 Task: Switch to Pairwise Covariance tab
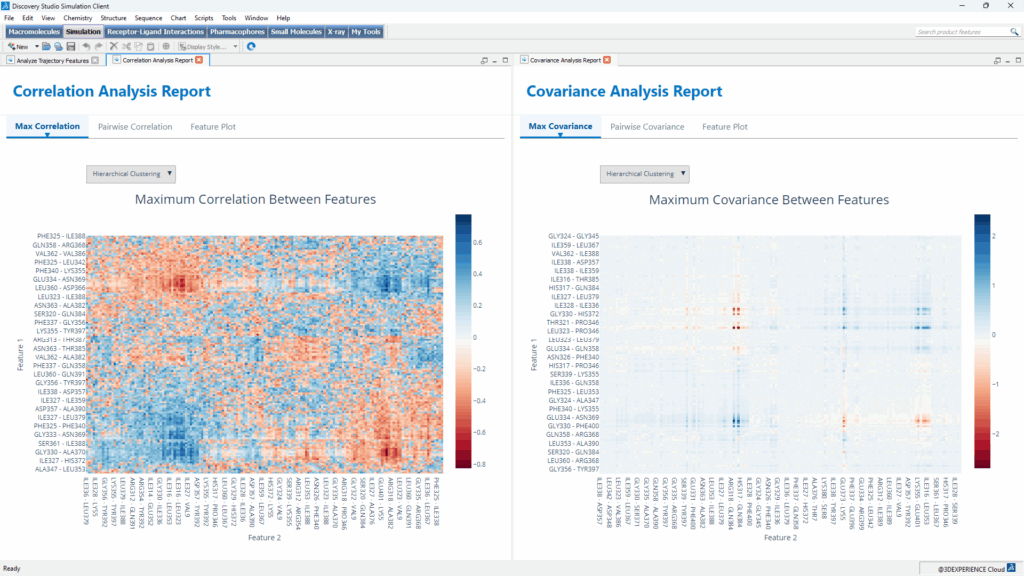tap(647, 127)
